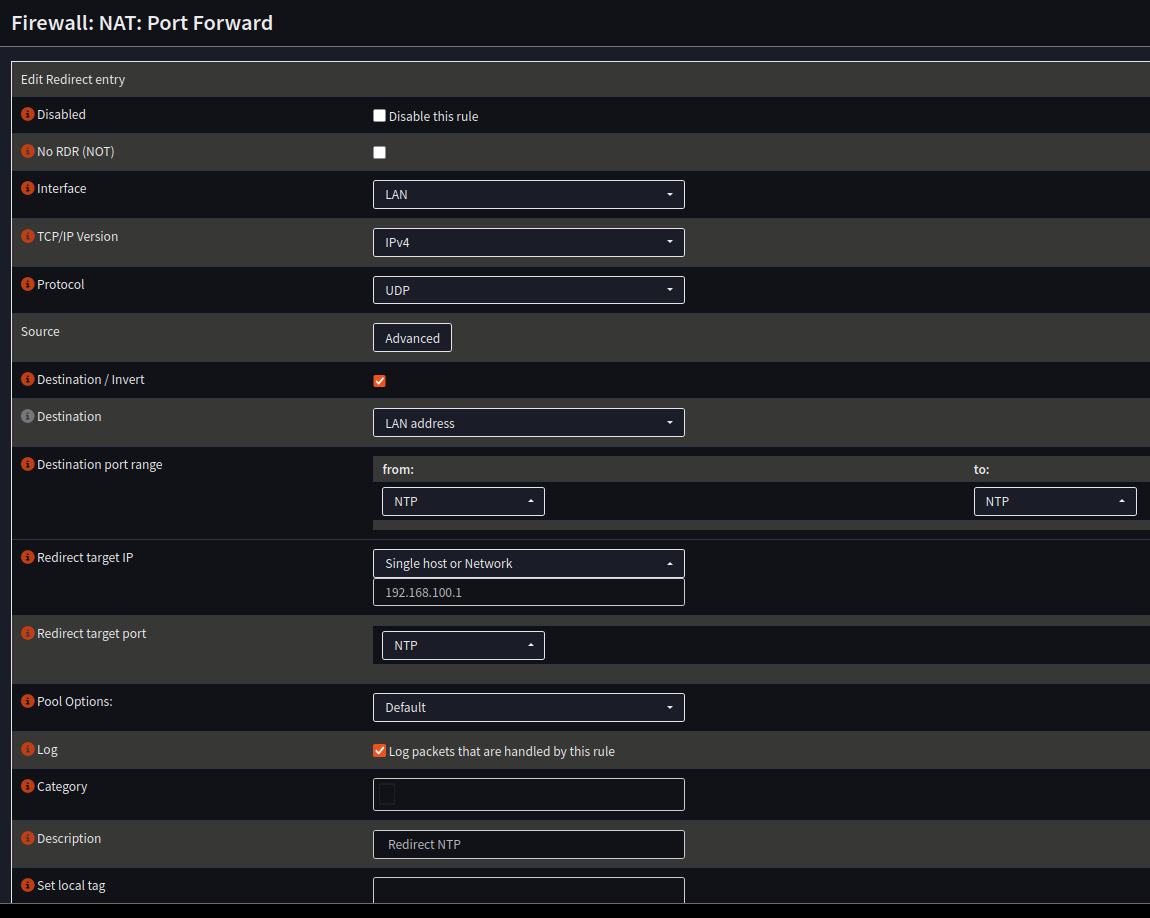Click the info icon next to Redirect target IP
Image resolution: width=1150 pixels, height=918 pixels.
(x=27, y=557)
